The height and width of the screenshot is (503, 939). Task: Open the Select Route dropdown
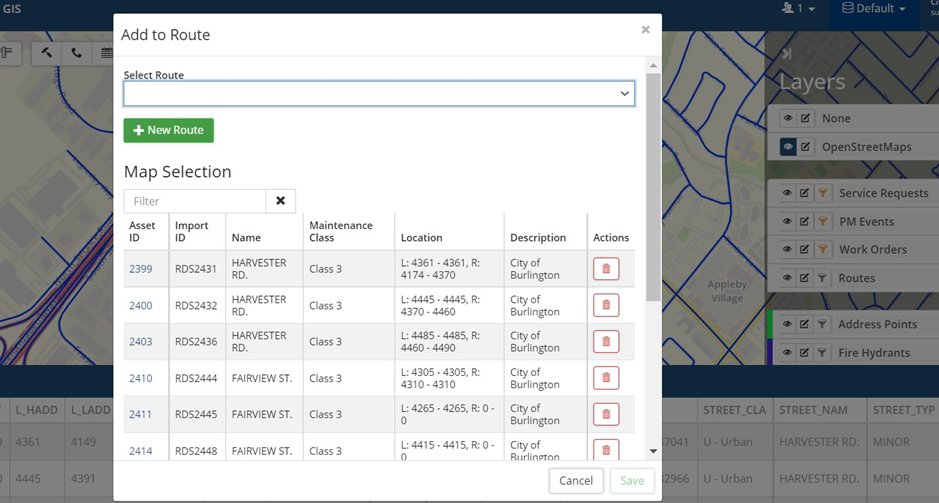coord(379,94)
